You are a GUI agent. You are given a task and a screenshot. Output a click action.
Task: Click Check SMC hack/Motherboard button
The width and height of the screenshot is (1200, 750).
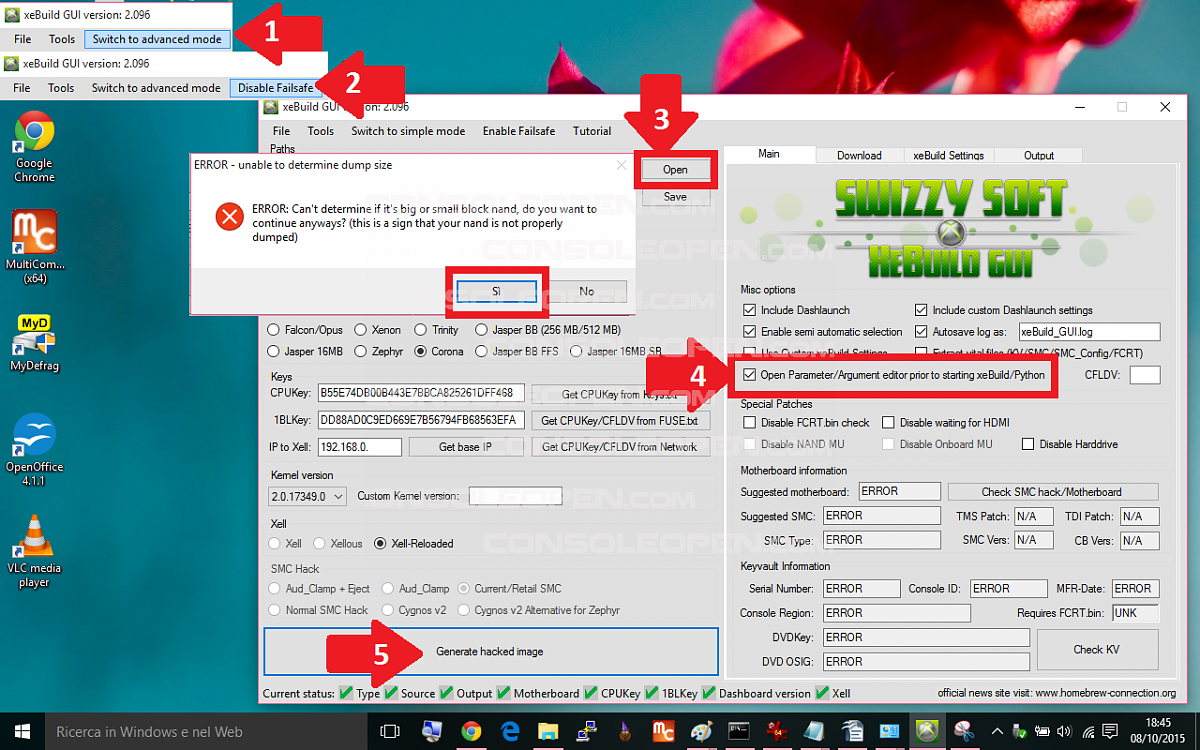click(x=1052, y=491)
